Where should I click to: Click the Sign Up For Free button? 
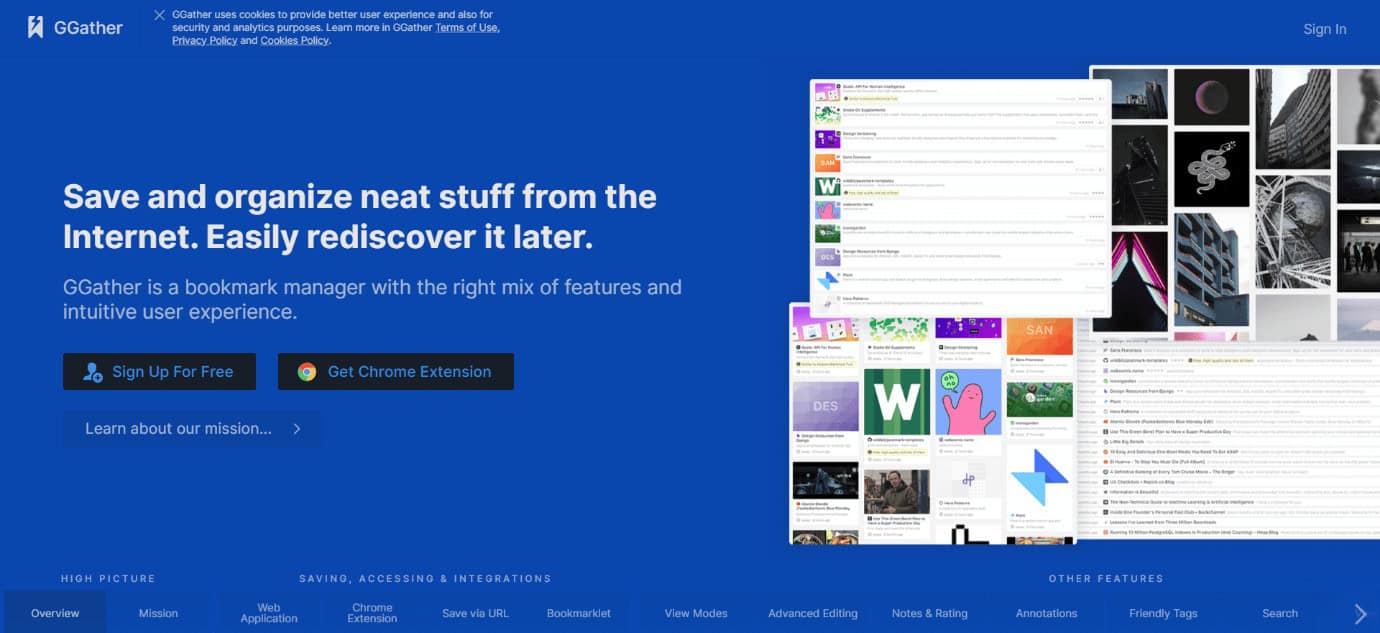point(159,371)
